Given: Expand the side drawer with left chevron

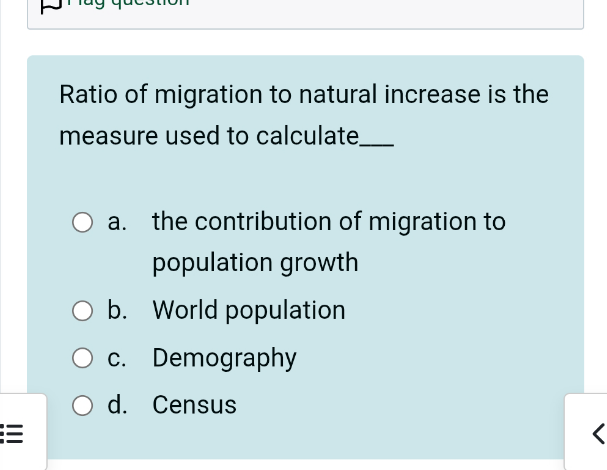Looking at the screenshot, I should click(x=597, y=433).
